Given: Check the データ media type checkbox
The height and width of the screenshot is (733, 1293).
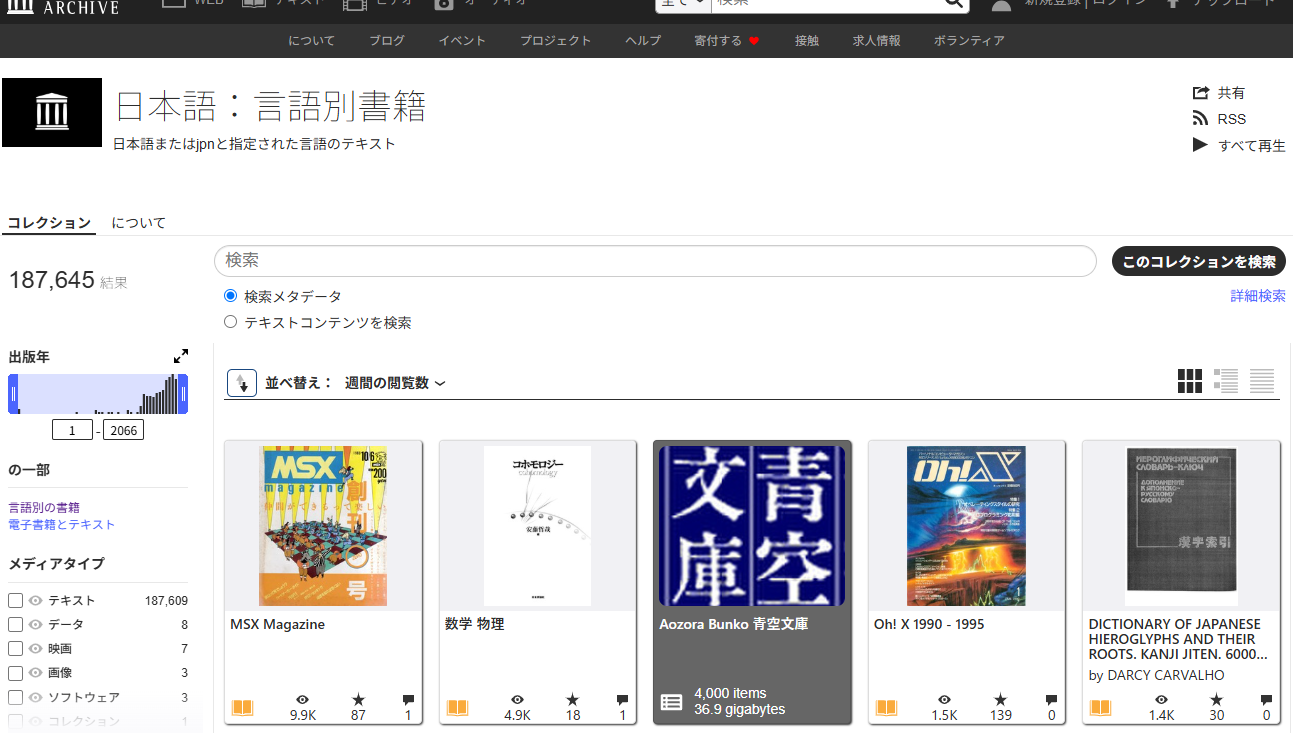Looking at the screenshot, I should 15,624.
